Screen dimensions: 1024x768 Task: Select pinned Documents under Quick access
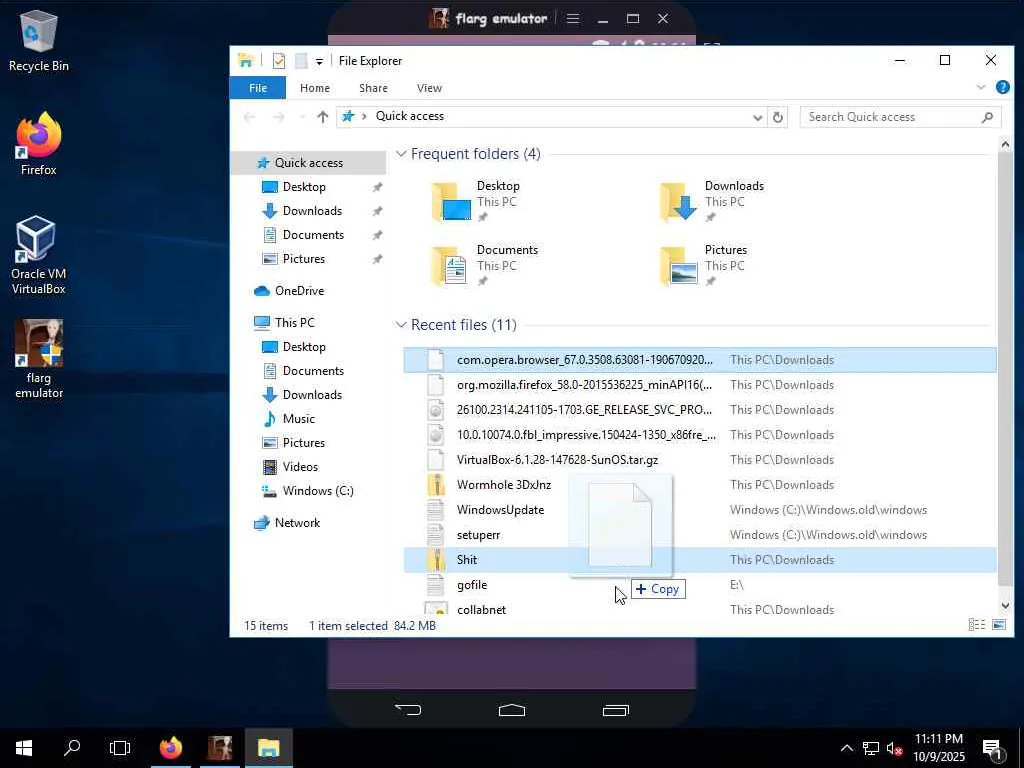point(313,235)
